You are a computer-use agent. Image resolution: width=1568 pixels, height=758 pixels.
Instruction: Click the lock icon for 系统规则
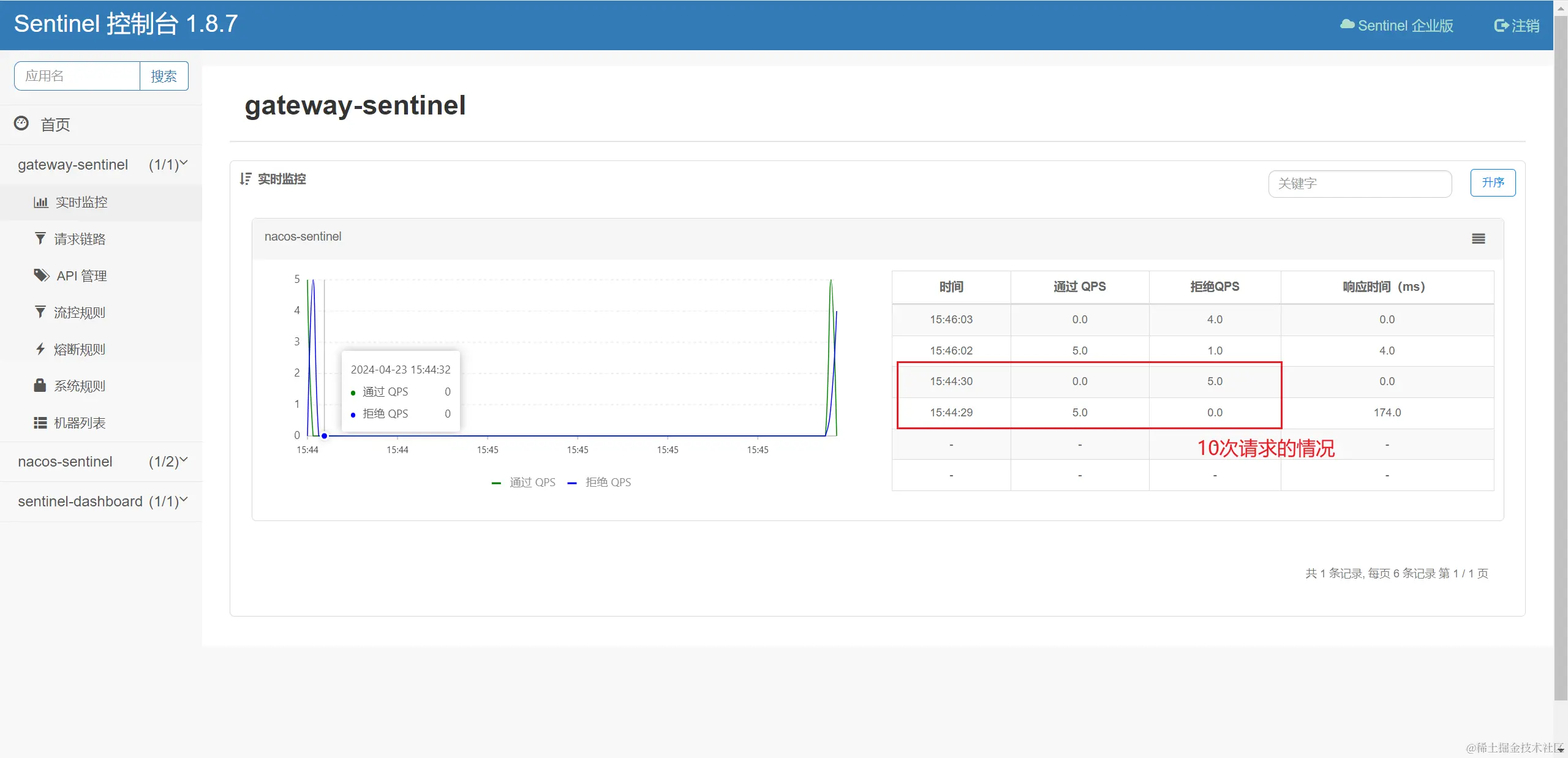pos(40,386)
